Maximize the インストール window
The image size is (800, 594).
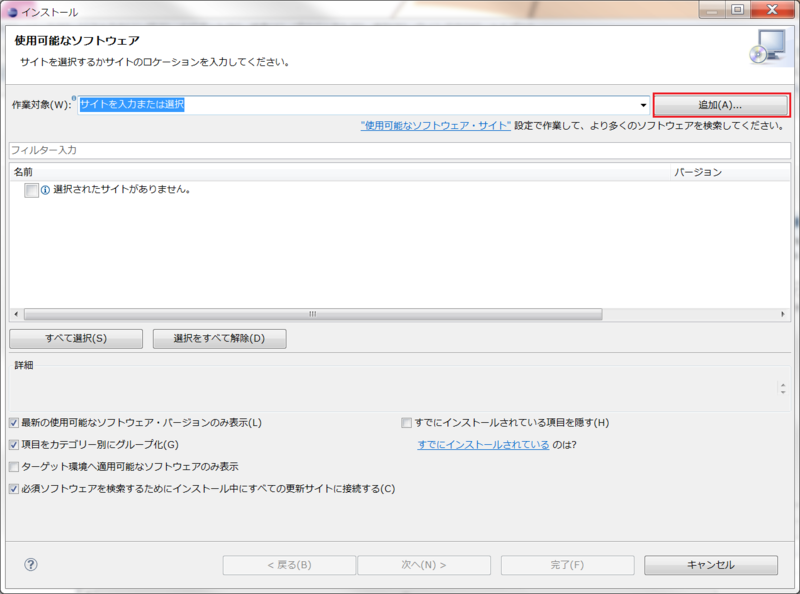(737, 9)
